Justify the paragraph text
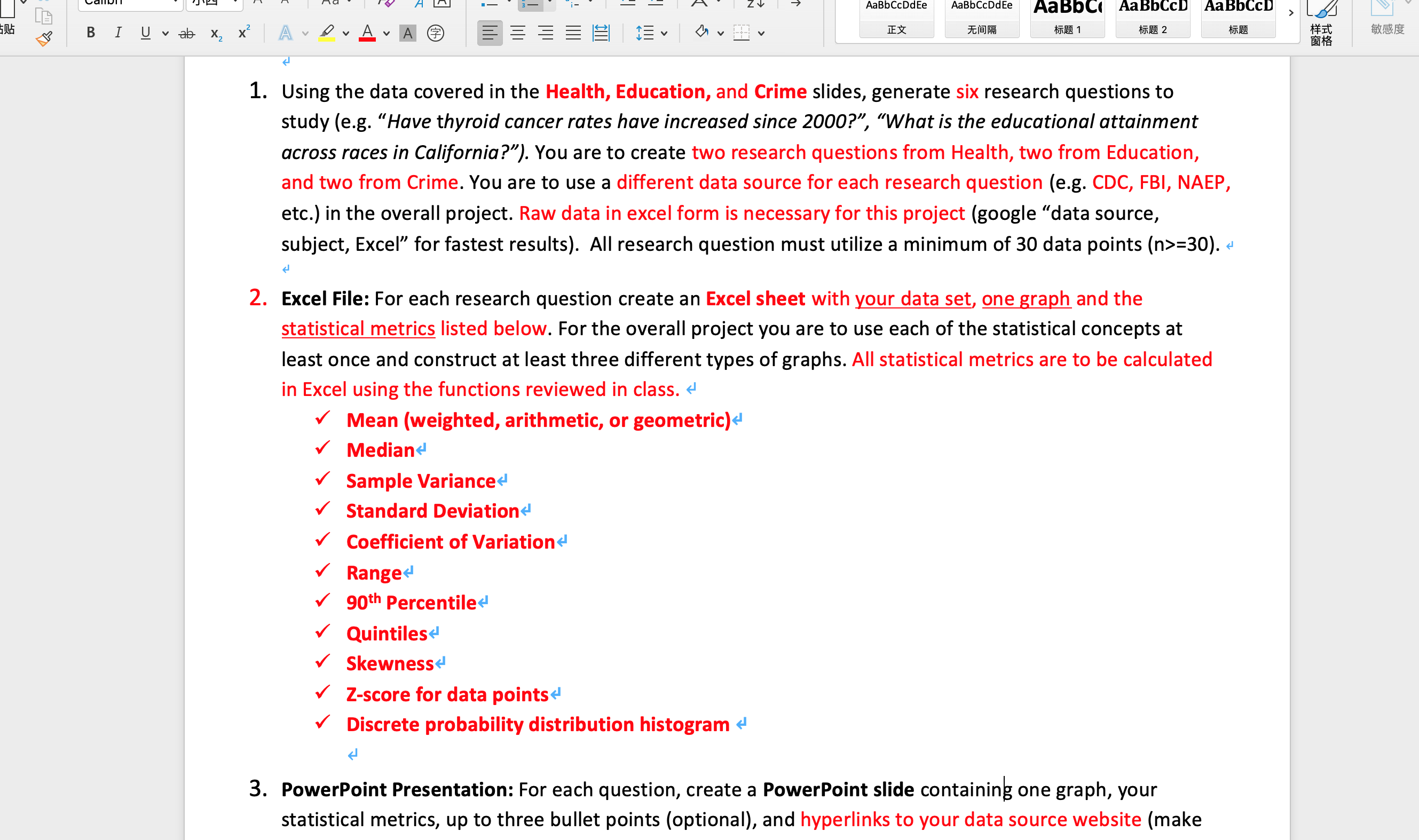The width and height of the screenshot is (1419, 840). pyautogui.click(x=573, y=33)
